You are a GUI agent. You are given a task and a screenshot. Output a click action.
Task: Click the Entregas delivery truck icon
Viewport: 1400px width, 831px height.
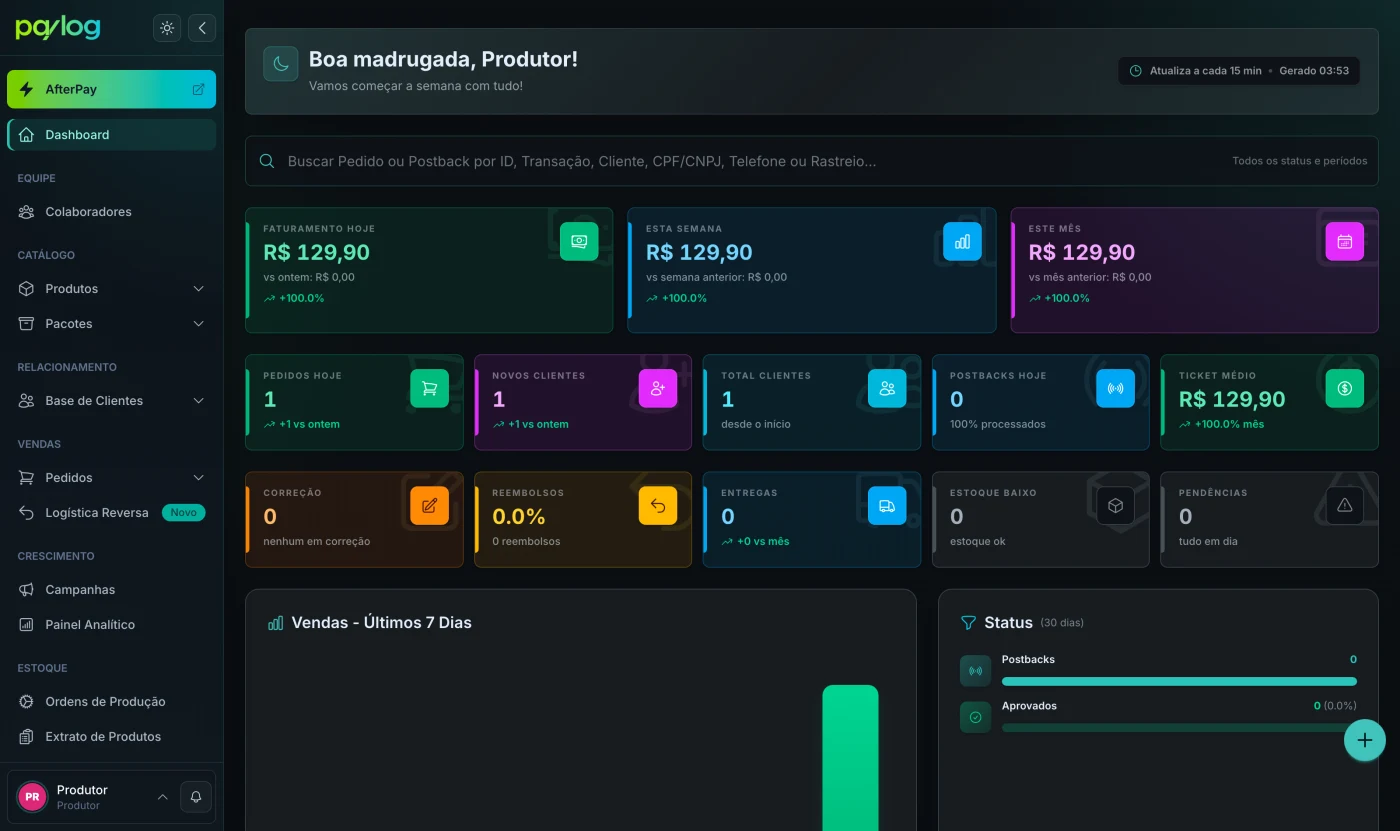pyautogui.click(x=887, y=506)
